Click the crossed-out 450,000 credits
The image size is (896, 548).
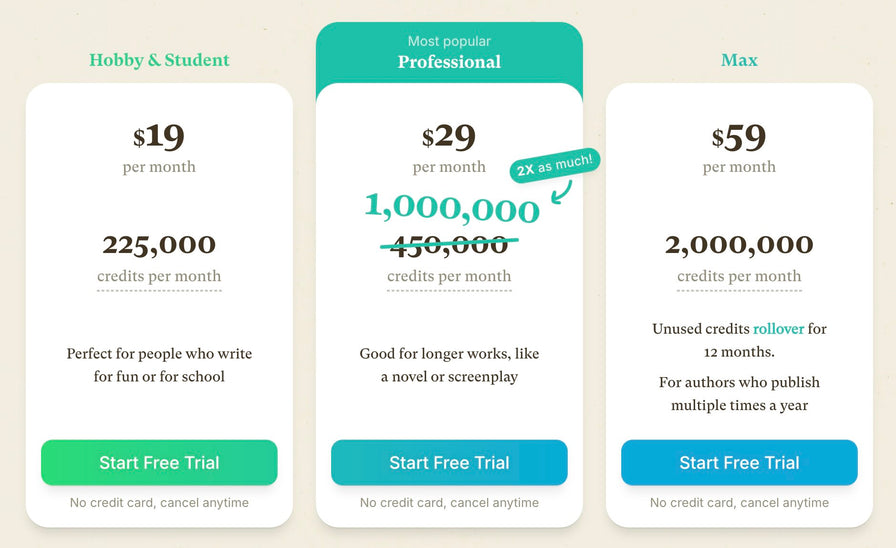click(x=449, y=245)
